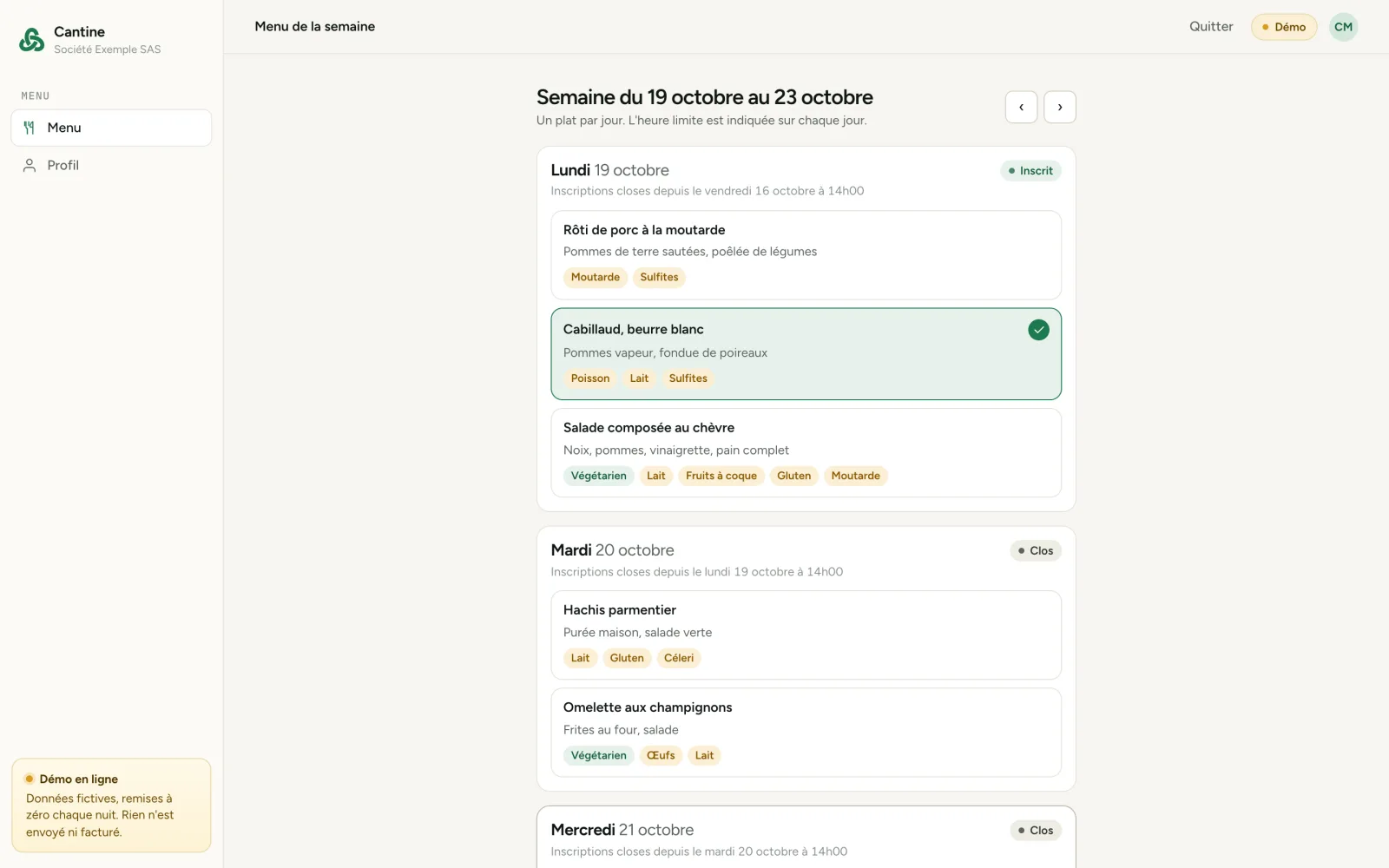Select the Hachis parmentier dish
1389x868 pixels.
coord(806,635)
